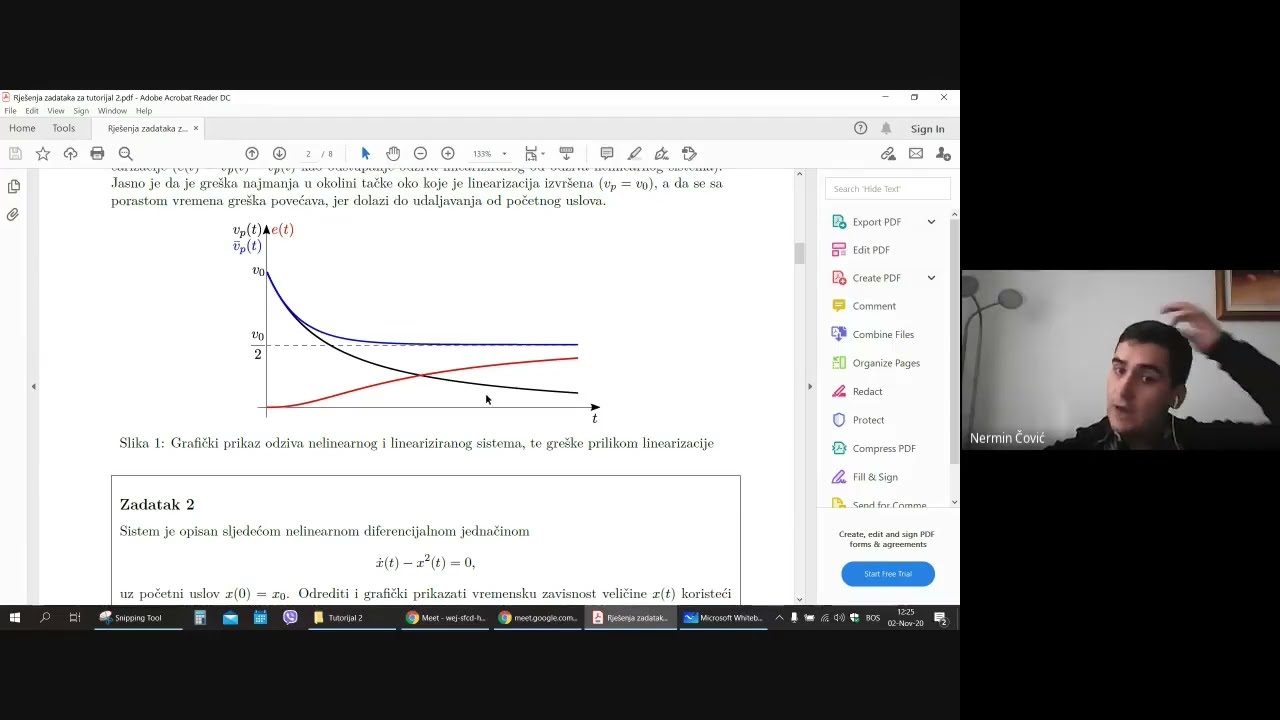The width and height of the screenshot is (1280, 720).
Task: Open the Protect tool
Action: [x=868, y=420]
